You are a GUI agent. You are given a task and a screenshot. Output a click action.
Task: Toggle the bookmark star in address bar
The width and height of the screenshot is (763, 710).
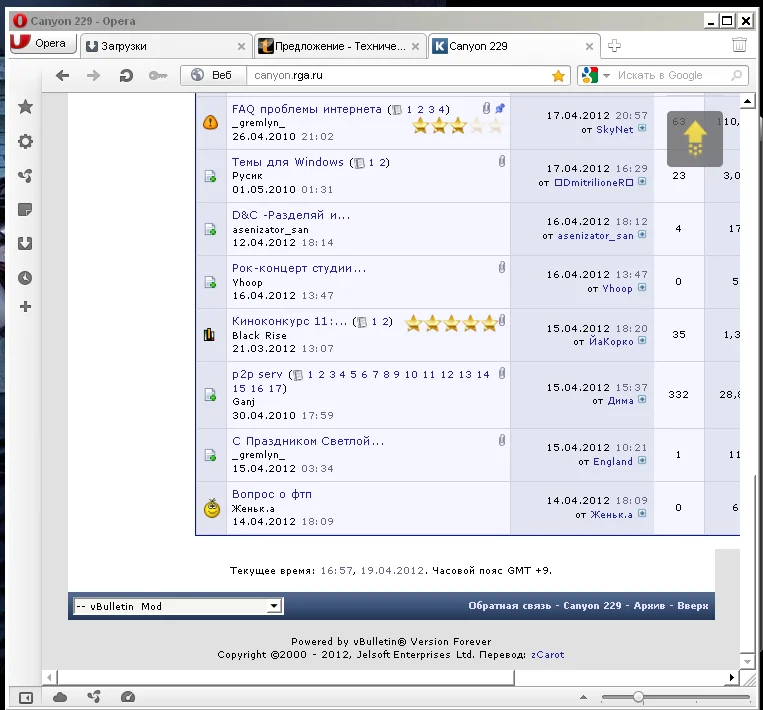(558, 75)
